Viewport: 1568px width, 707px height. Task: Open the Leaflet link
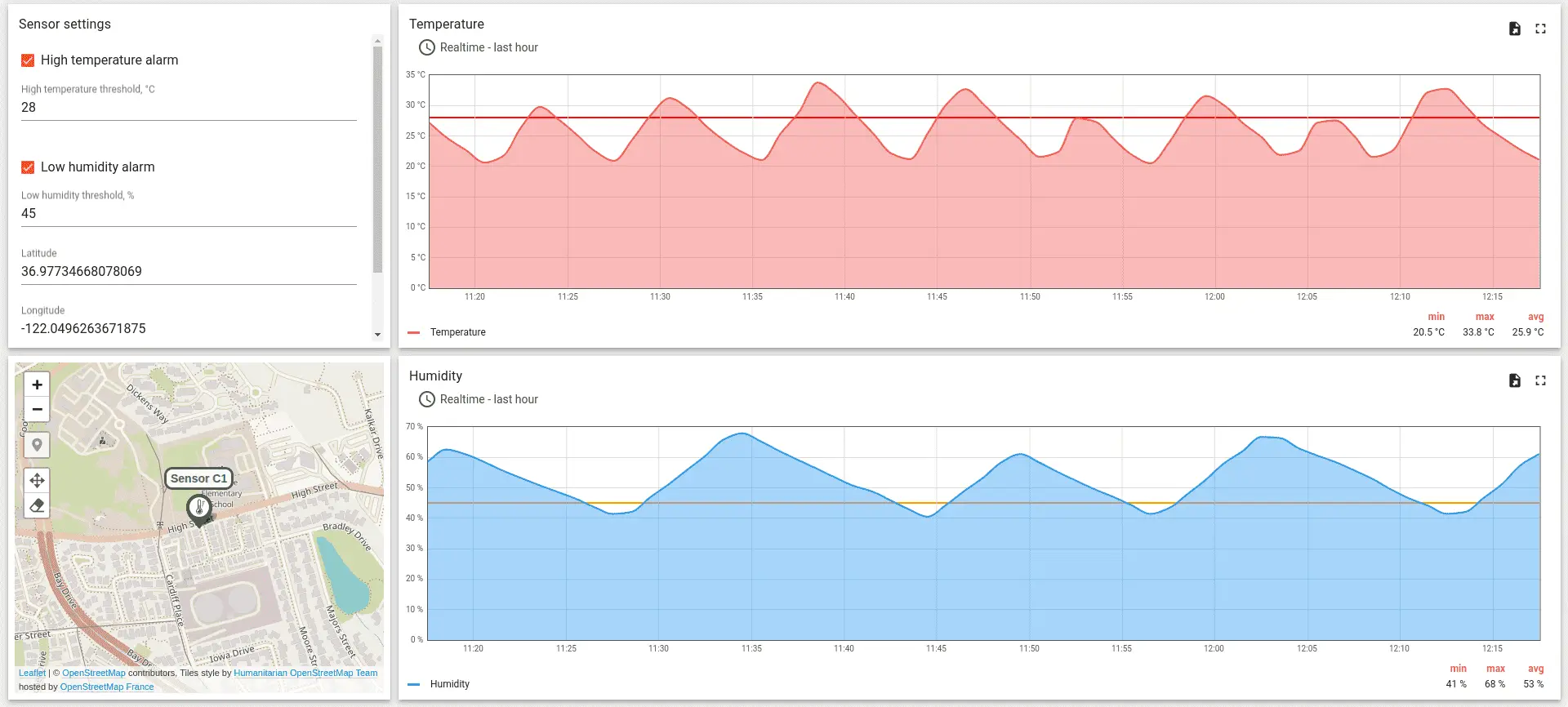pos(33,674)
